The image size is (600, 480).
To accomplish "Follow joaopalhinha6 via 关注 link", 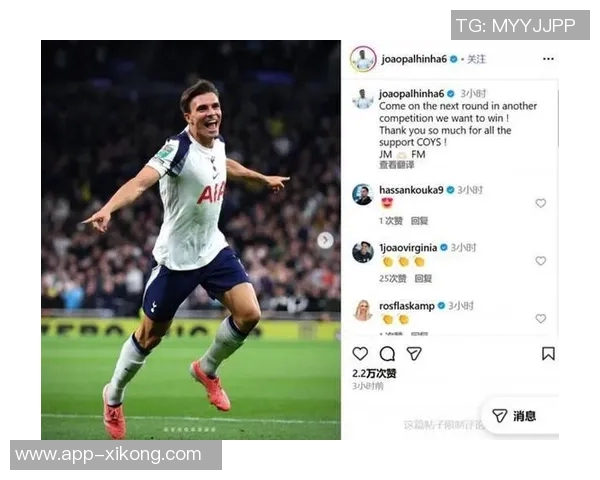I will pyautogui.click(x=476, y=59).
